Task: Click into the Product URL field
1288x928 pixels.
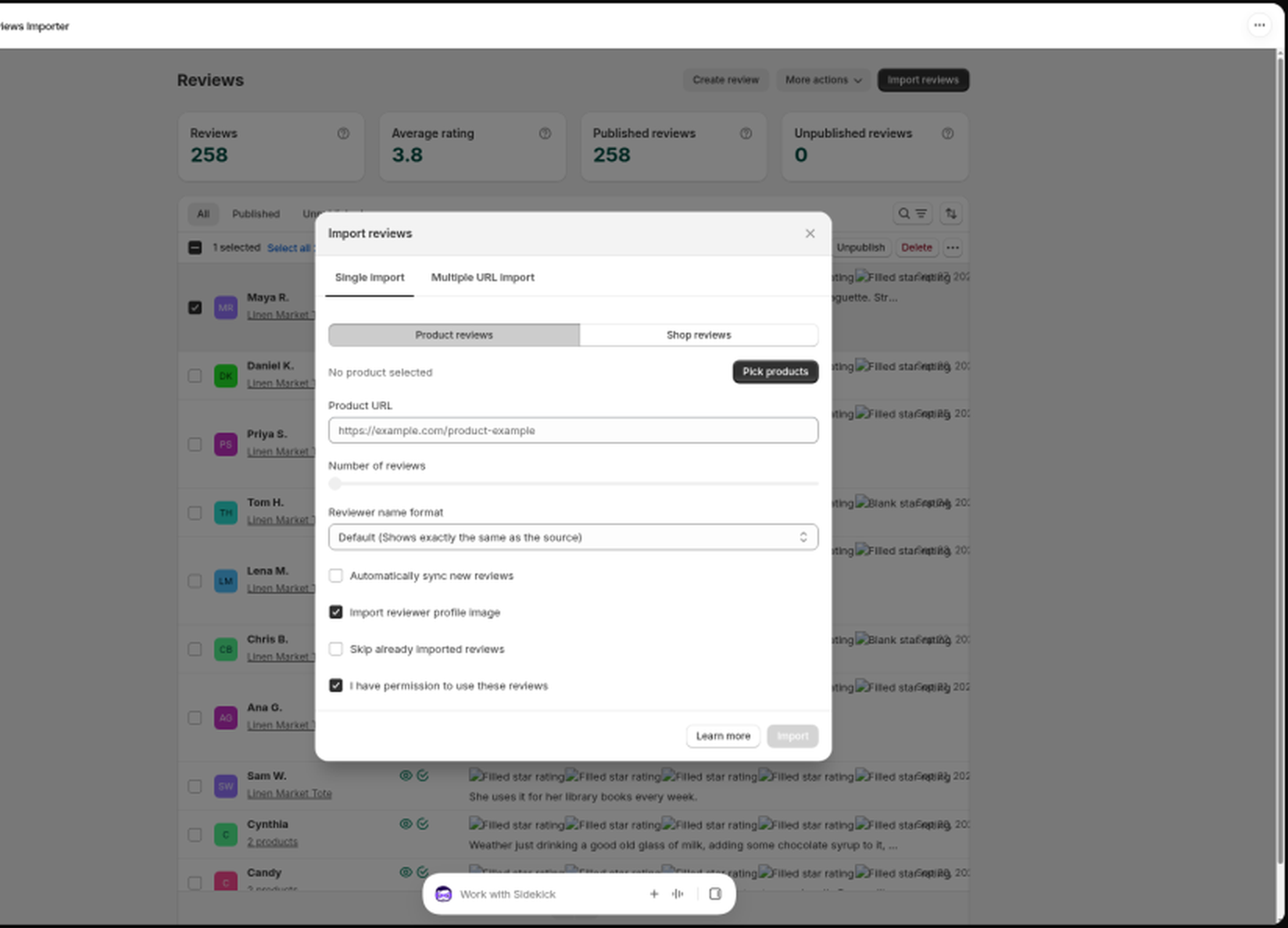Action: click(573, 430)
